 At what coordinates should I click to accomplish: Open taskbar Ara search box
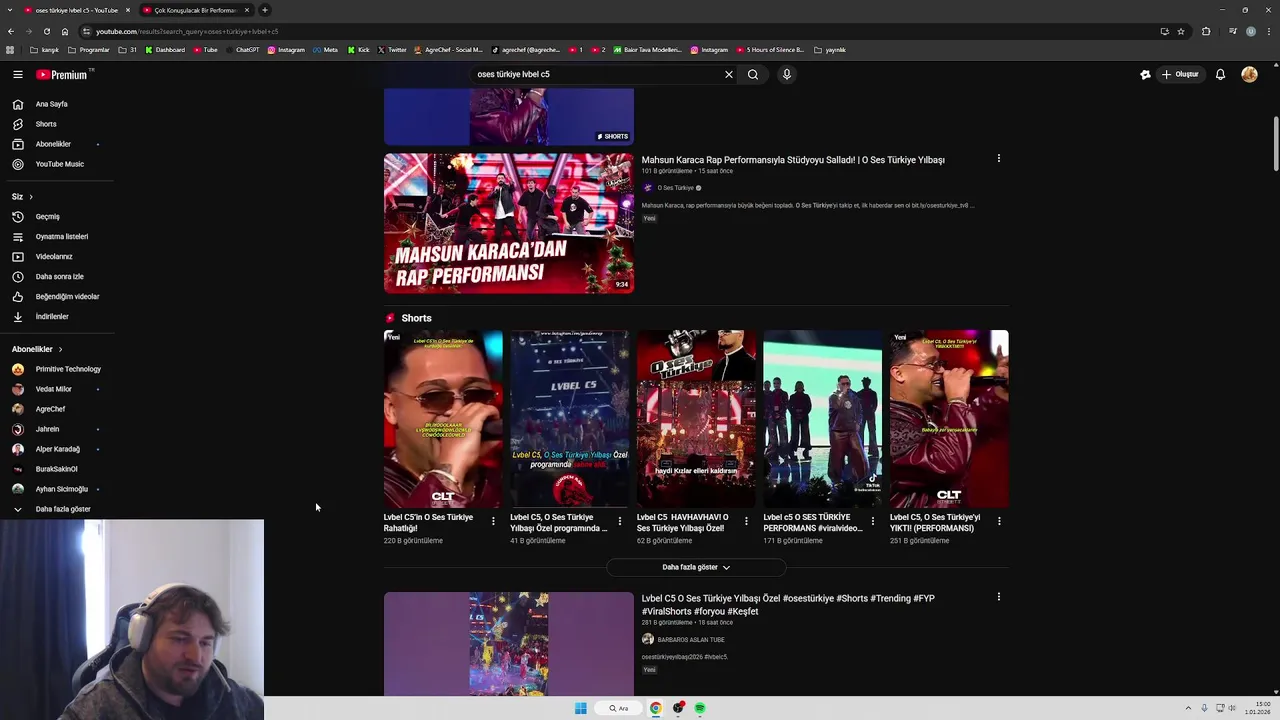click(619, 708)
